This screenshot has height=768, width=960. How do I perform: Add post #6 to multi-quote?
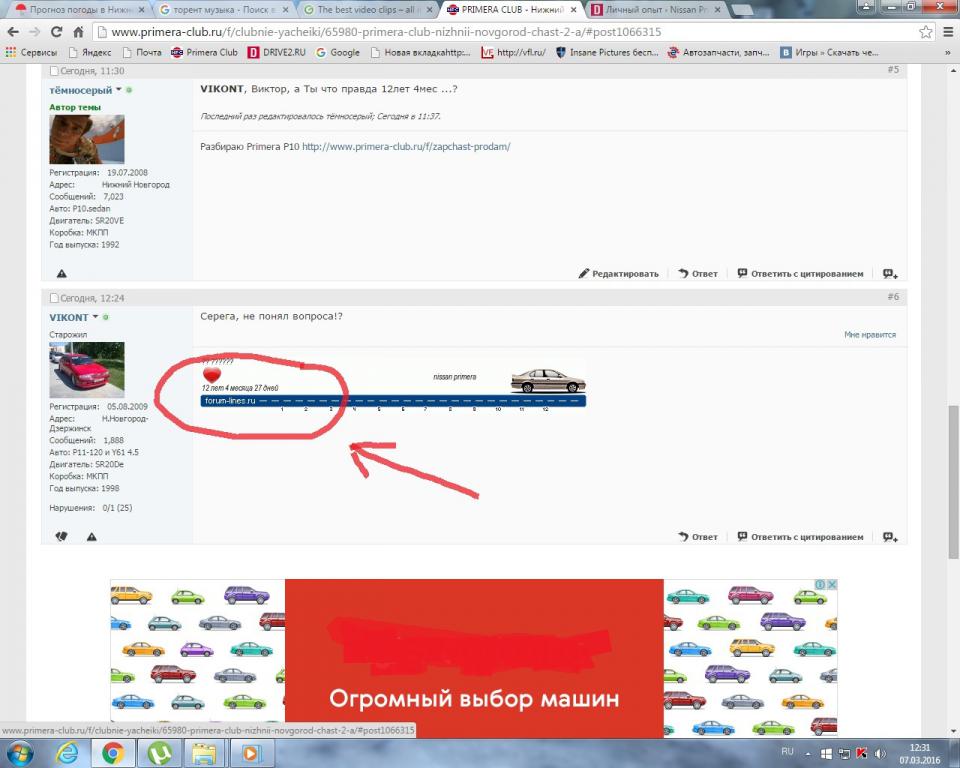(890, 537)
